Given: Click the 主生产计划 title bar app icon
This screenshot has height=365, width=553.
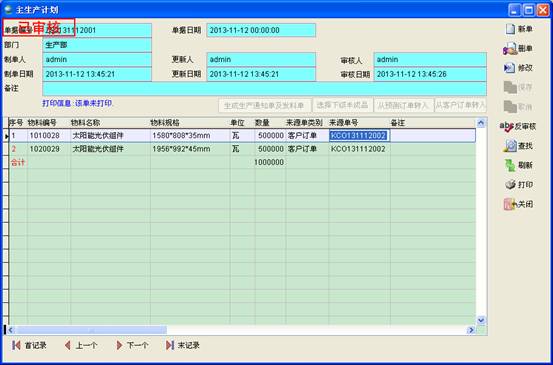Looking at the screenshot, I should (8, 10).
